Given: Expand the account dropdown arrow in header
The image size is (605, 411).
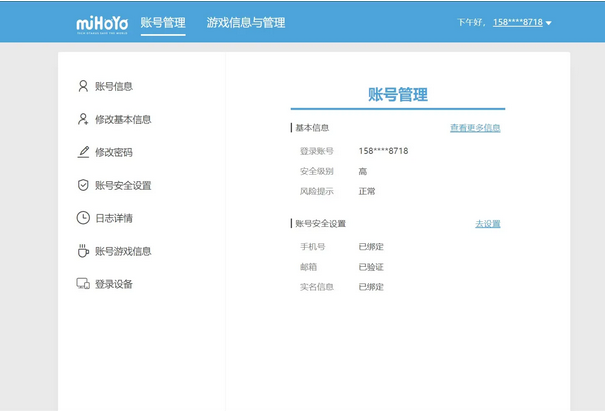Looking at the screenshot, I should point(549,23).
